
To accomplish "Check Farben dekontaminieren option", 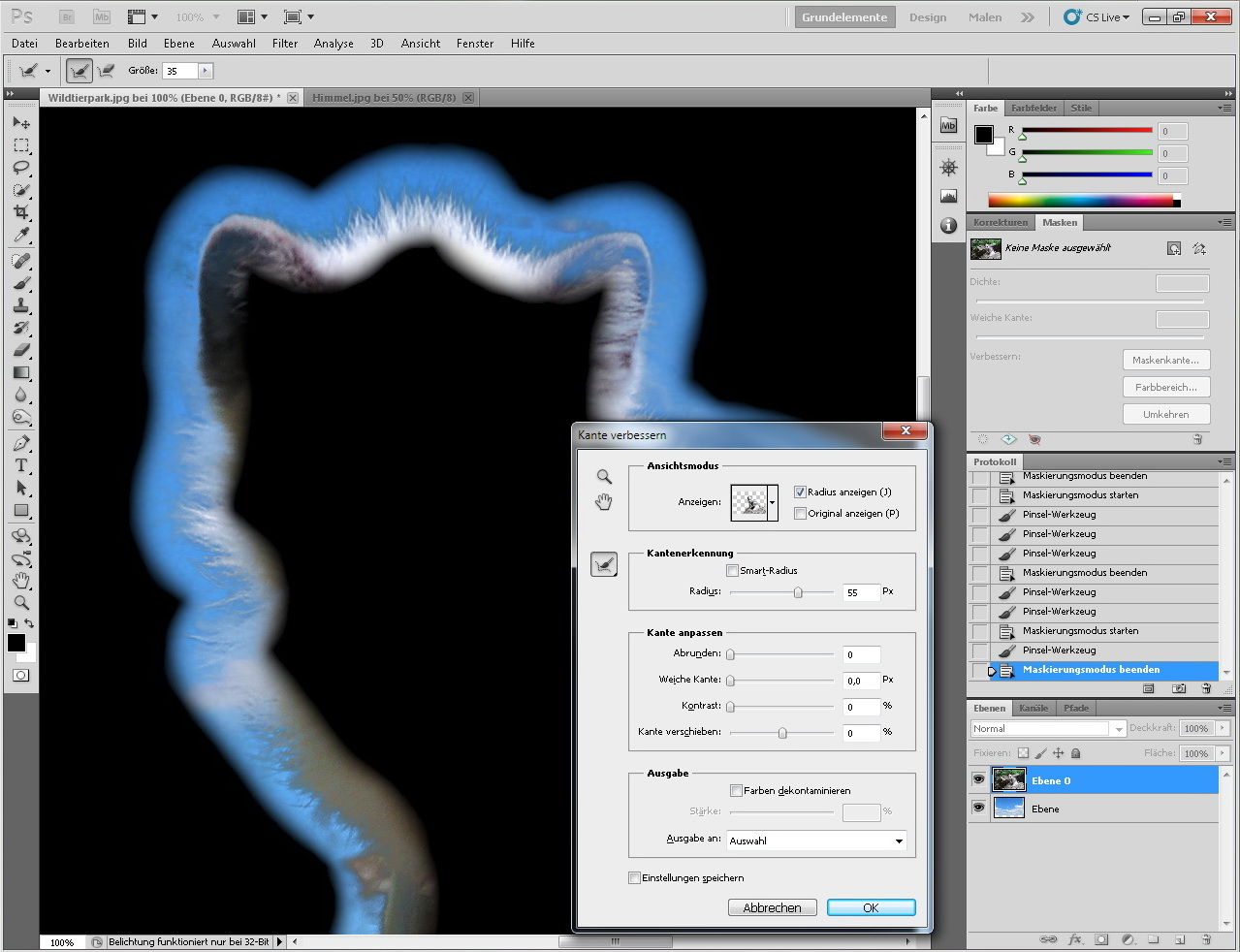I will click(736, 791).
